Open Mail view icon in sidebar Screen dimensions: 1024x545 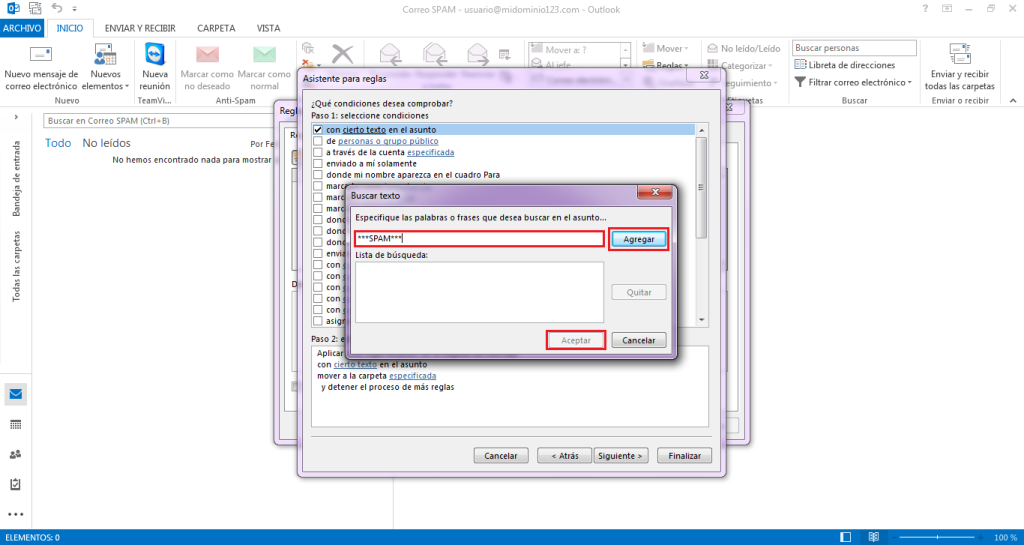pos(16,394)
